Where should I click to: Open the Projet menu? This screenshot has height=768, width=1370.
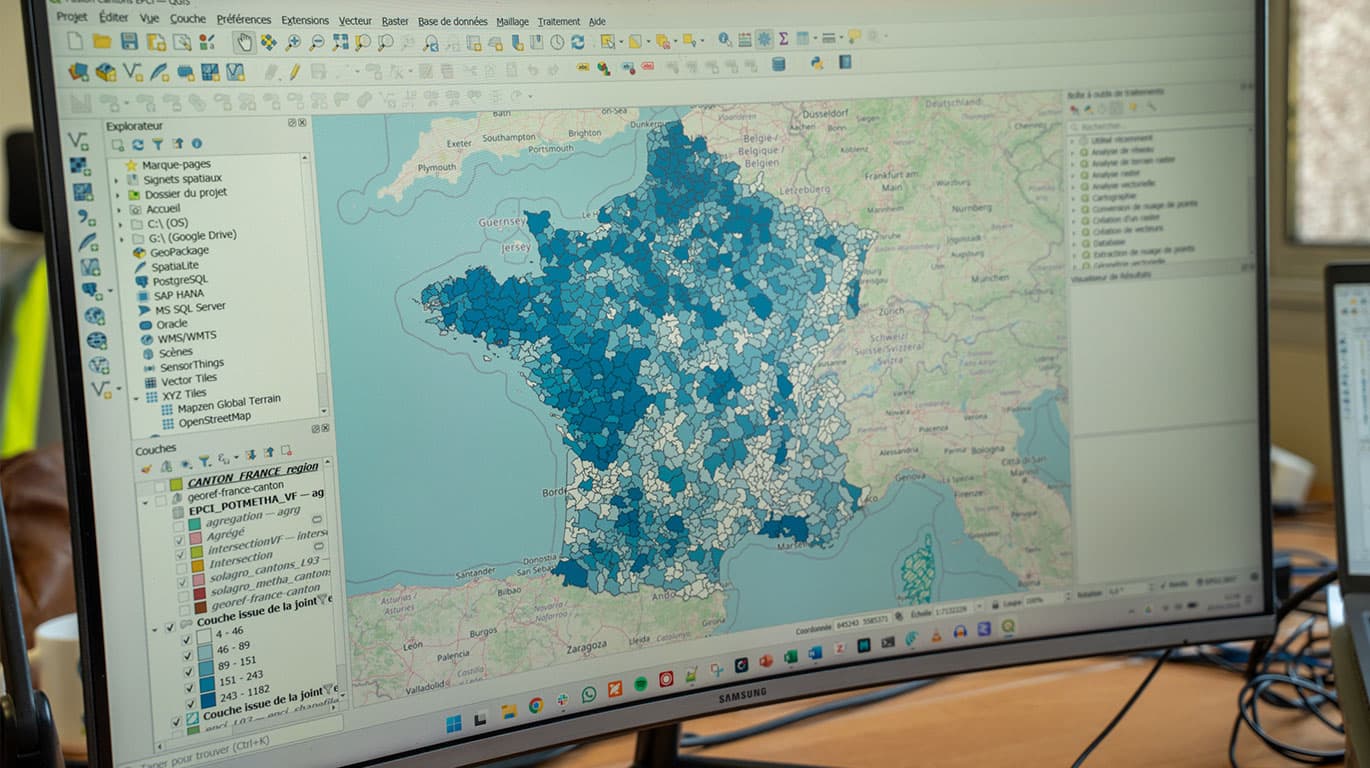pyautogui.click(x=72, y=17)
